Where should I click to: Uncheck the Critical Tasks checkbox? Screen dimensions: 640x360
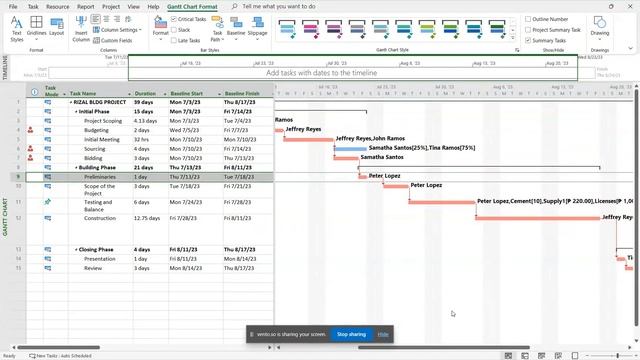coord(174,19)
